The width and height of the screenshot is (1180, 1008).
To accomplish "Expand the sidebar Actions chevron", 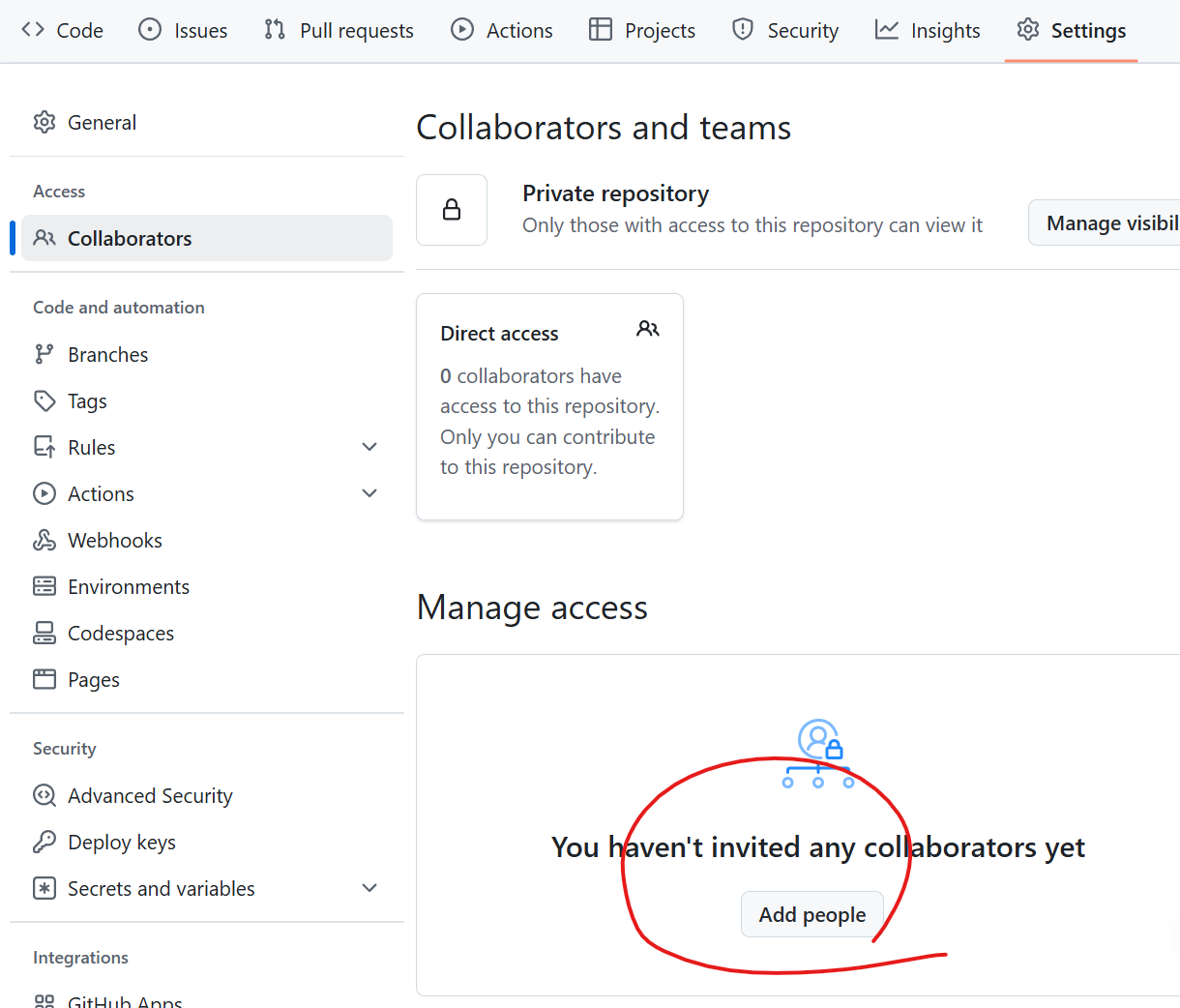I will pos(369,493).
